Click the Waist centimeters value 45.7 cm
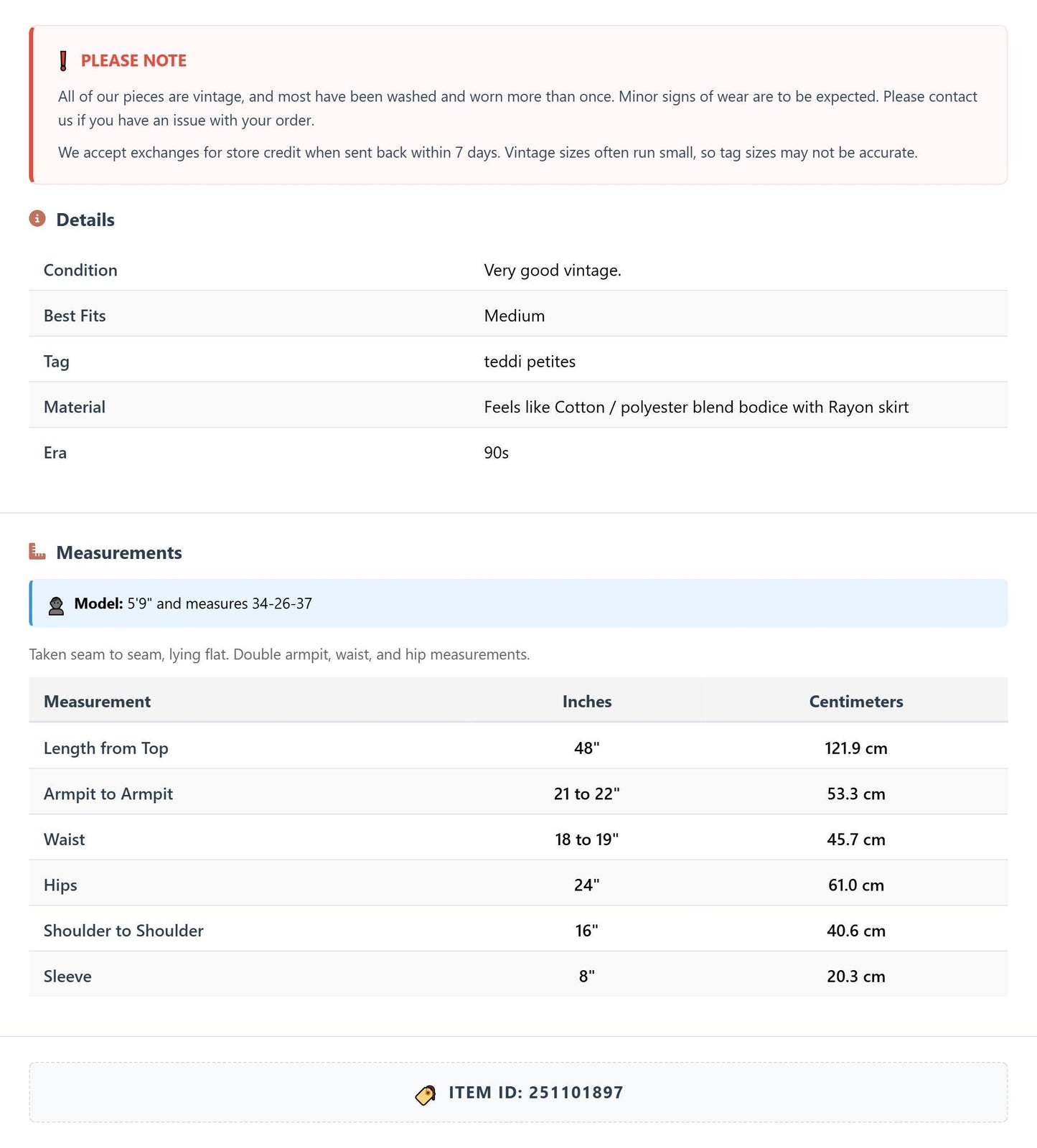 [856, 839]
